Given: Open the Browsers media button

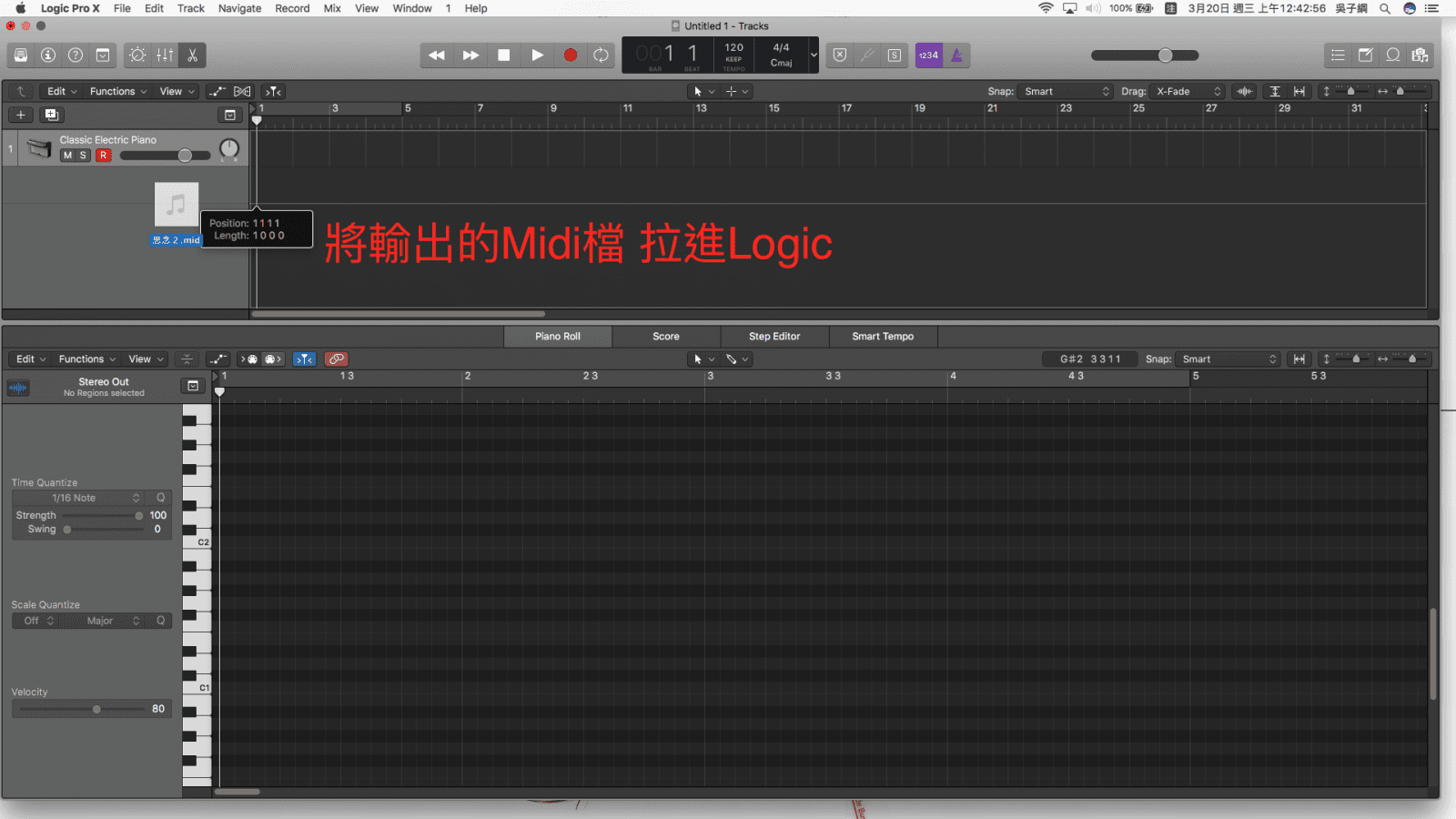Looking at the screenshot, I should [1420, 56].
